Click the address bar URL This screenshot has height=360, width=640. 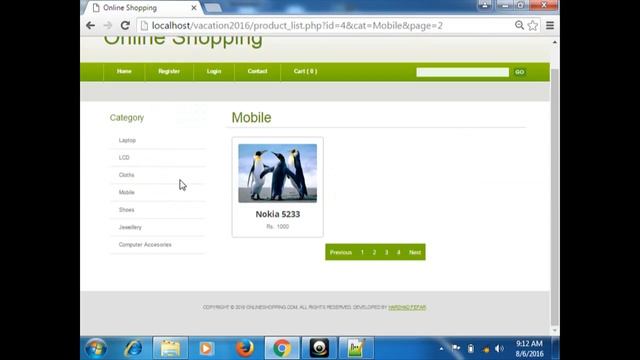(297, 26)
